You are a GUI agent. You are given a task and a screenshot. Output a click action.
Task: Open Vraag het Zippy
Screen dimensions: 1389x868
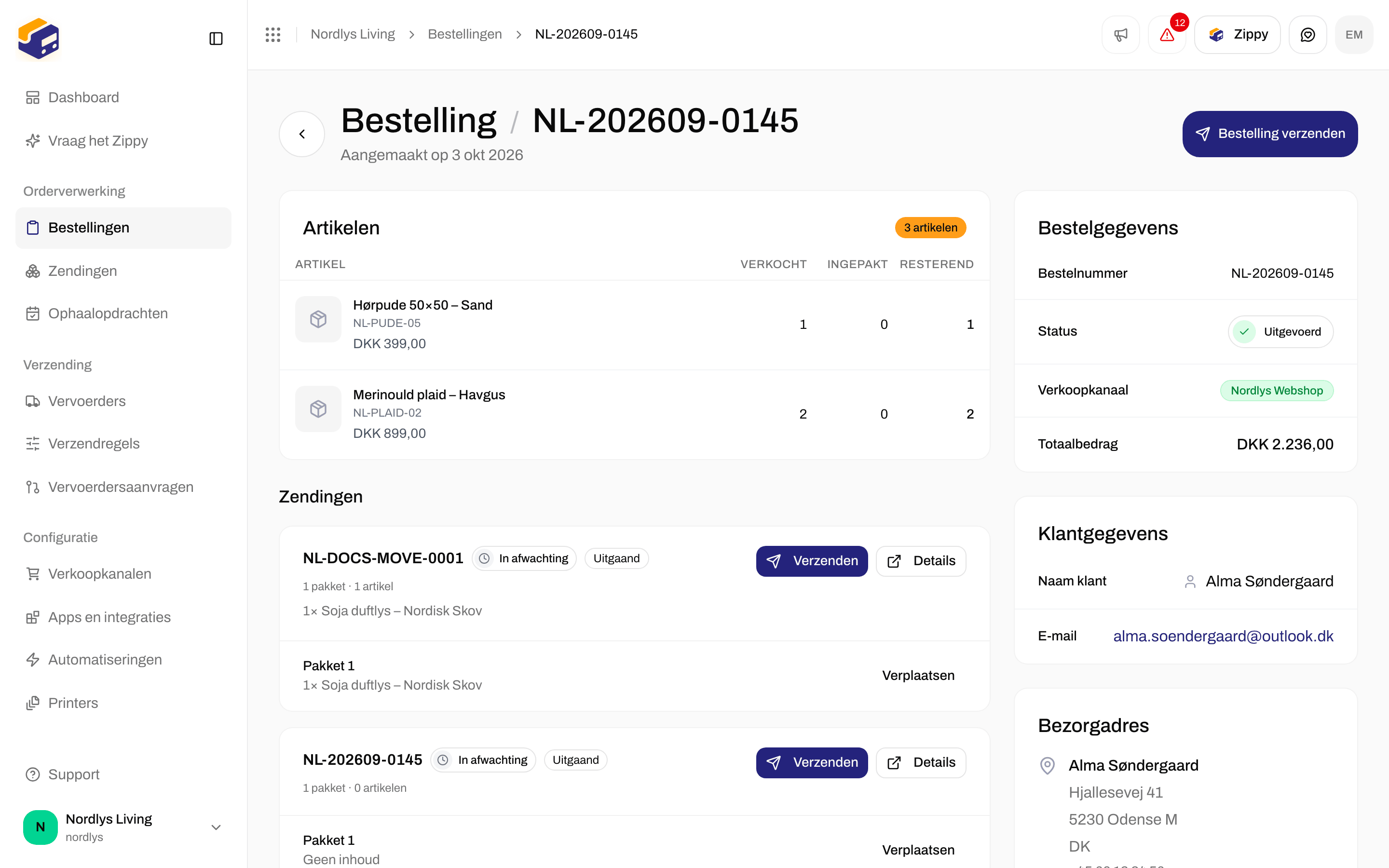click(x=123, y=141)
